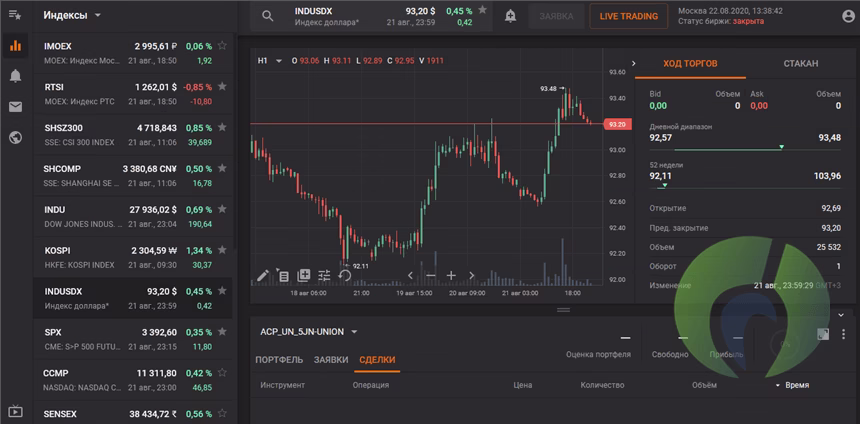
Task: Click the 93.20 price marker on chart
Action: pyautogui.click(x=617, y=125)
